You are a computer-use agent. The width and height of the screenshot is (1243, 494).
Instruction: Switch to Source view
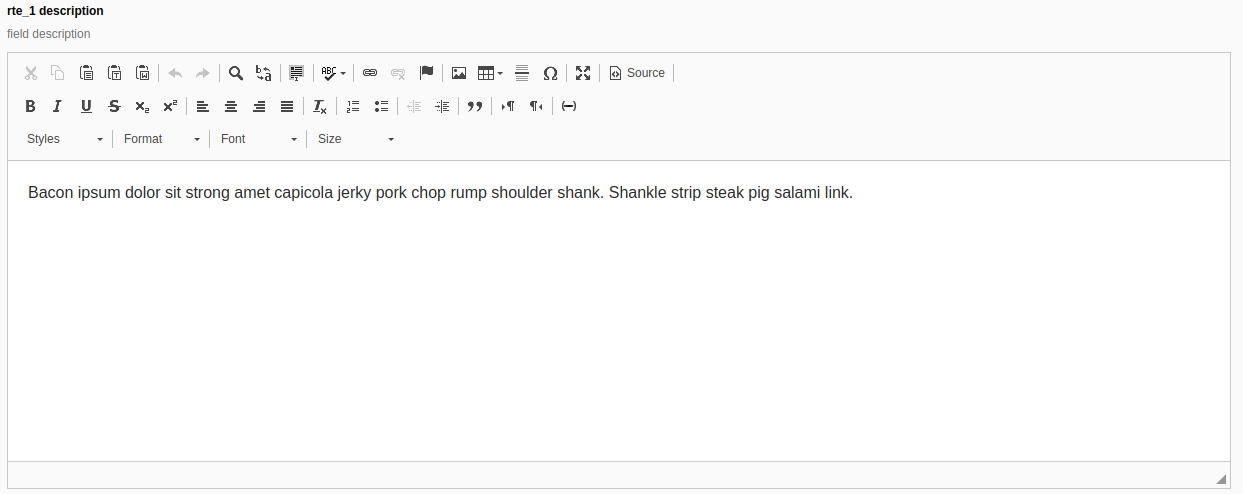click(637, 73)
